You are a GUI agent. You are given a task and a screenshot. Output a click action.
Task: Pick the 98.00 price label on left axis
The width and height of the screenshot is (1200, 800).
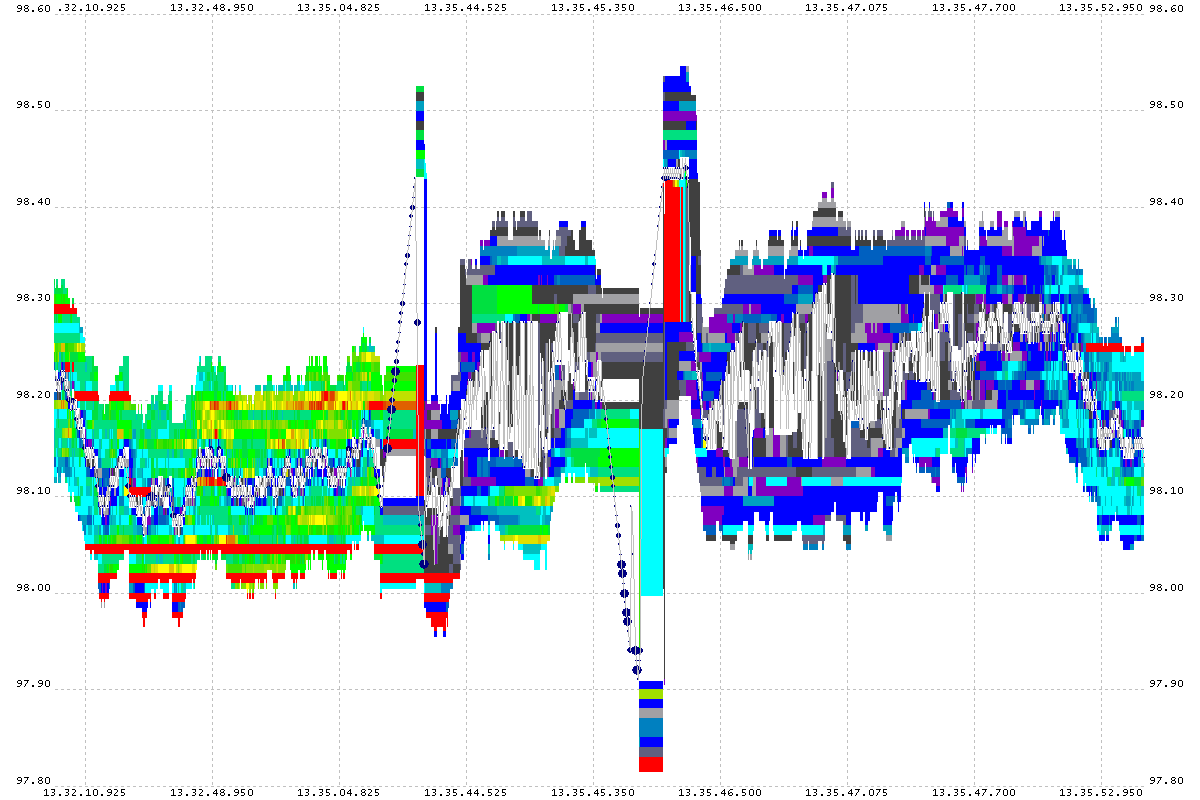pyautogui.click(x=36, y=588)
